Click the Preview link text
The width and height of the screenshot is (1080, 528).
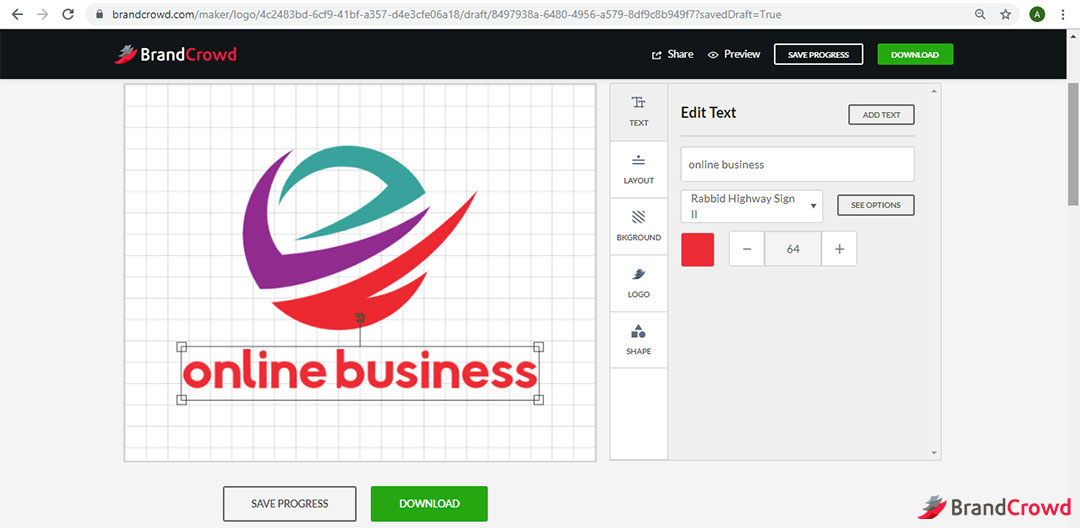point(742,54)
